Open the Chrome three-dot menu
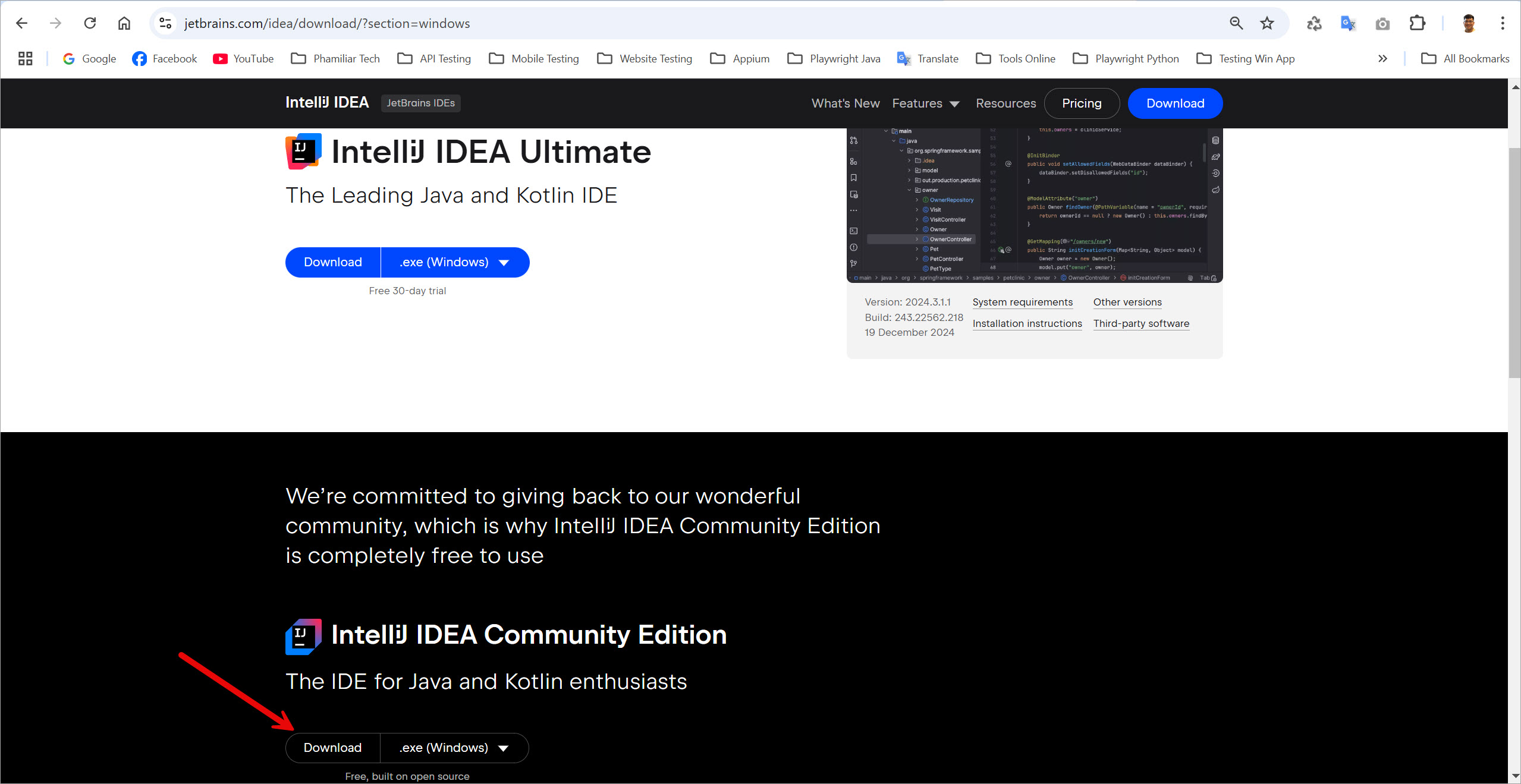Image resolution: width=1521 pixels, height=784 pixels. tap(1503, 23)
